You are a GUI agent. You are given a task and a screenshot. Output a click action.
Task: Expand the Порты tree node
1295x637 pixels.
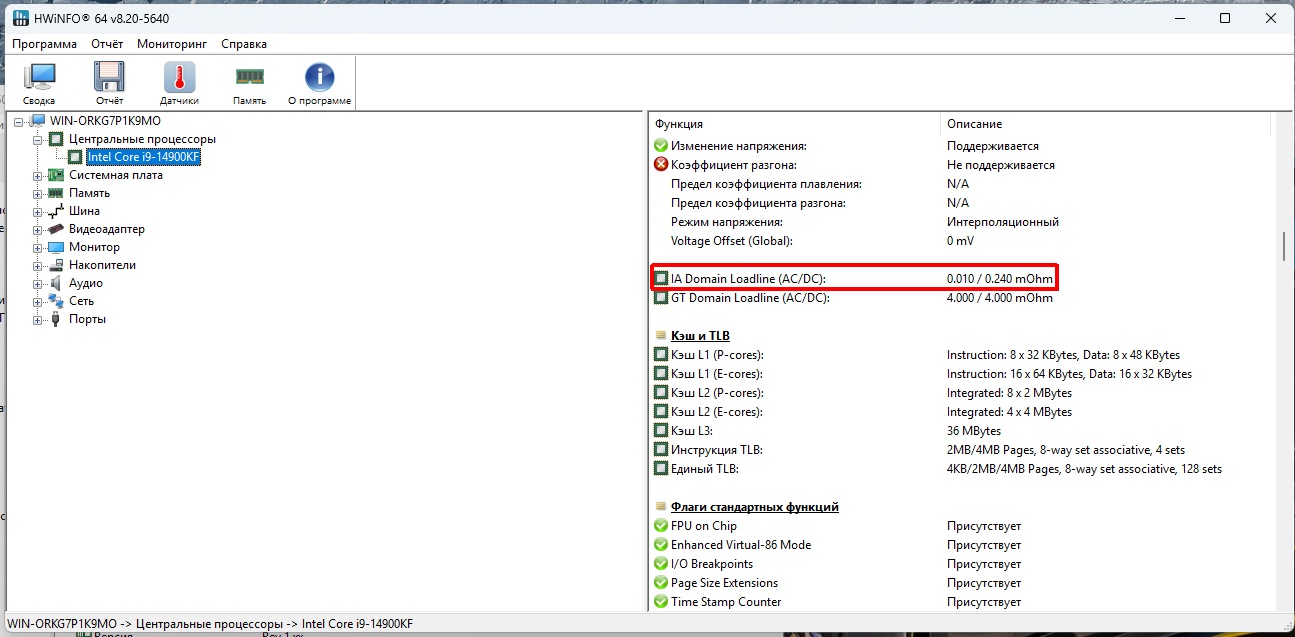point(38,319)
